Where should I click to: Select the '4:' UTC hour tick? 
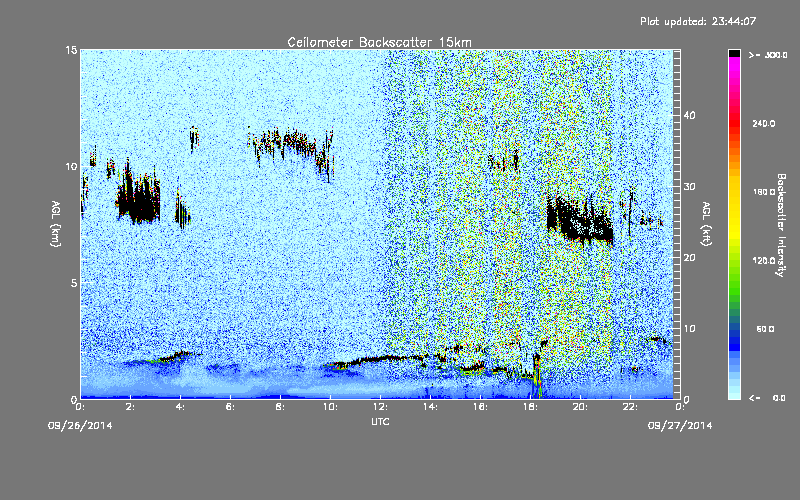180,407
